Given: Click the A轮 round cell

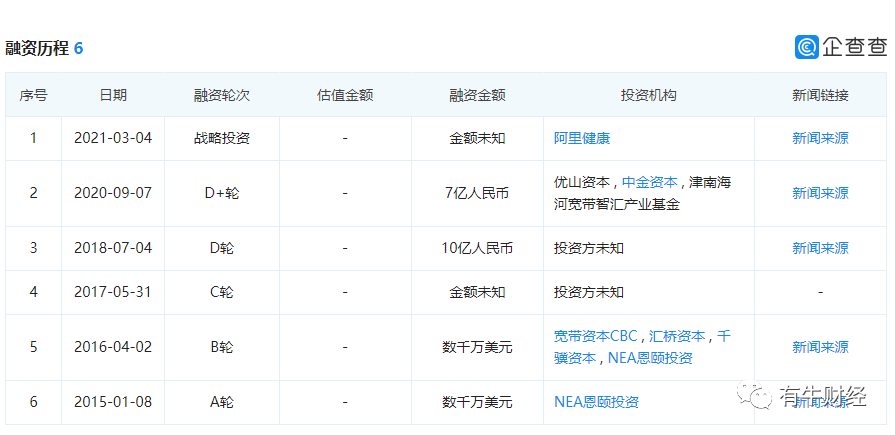Looking at the screenshot, I should coord(221,402).
